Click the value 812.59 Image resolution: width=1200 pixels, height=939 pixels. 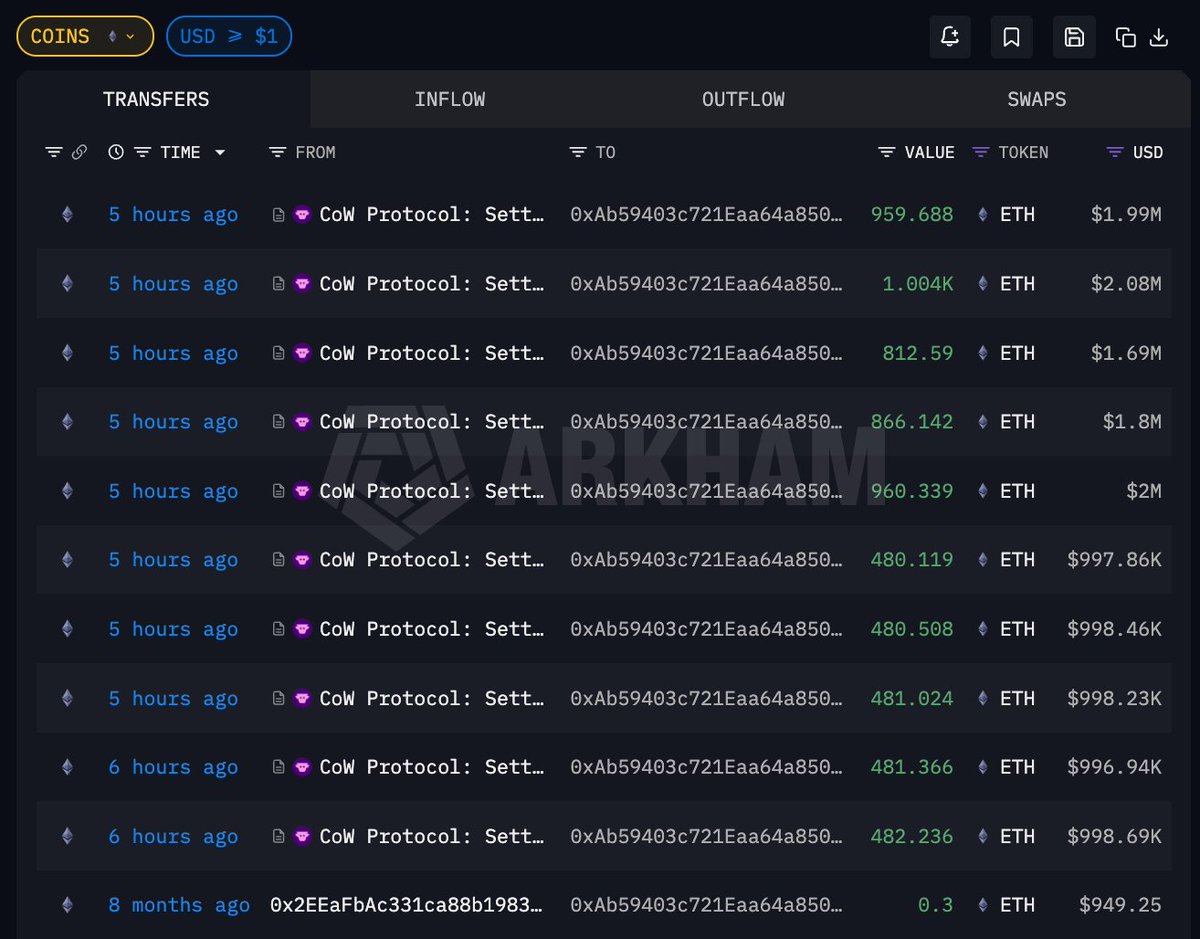(x=918, y=353)
